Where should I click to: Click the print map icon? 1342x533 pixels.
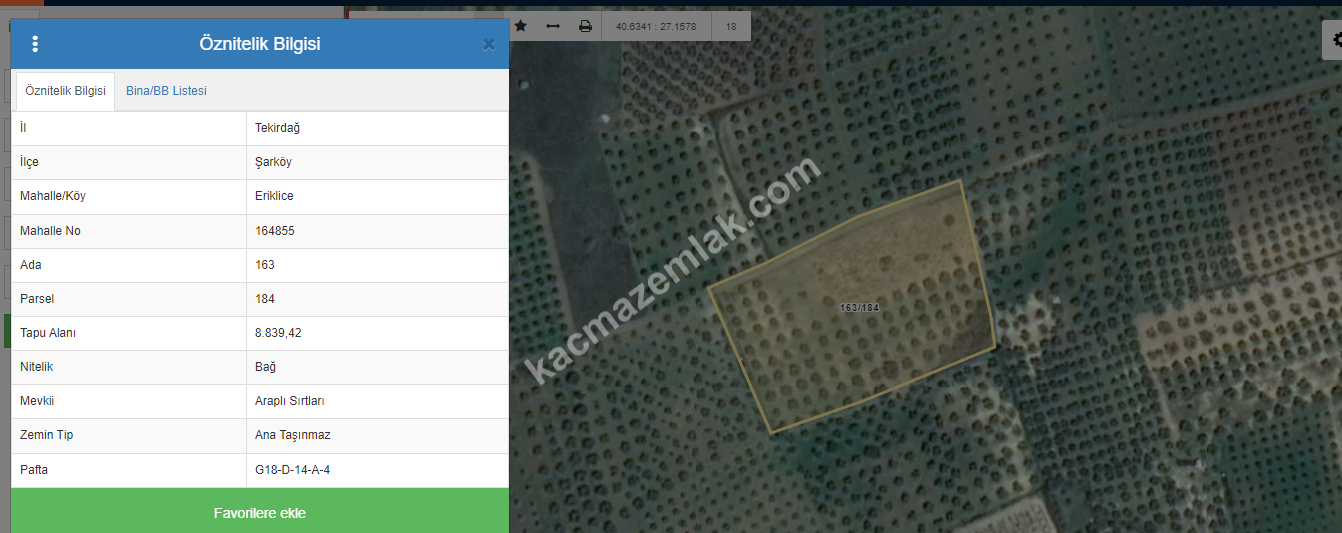[x=585, y=26]
